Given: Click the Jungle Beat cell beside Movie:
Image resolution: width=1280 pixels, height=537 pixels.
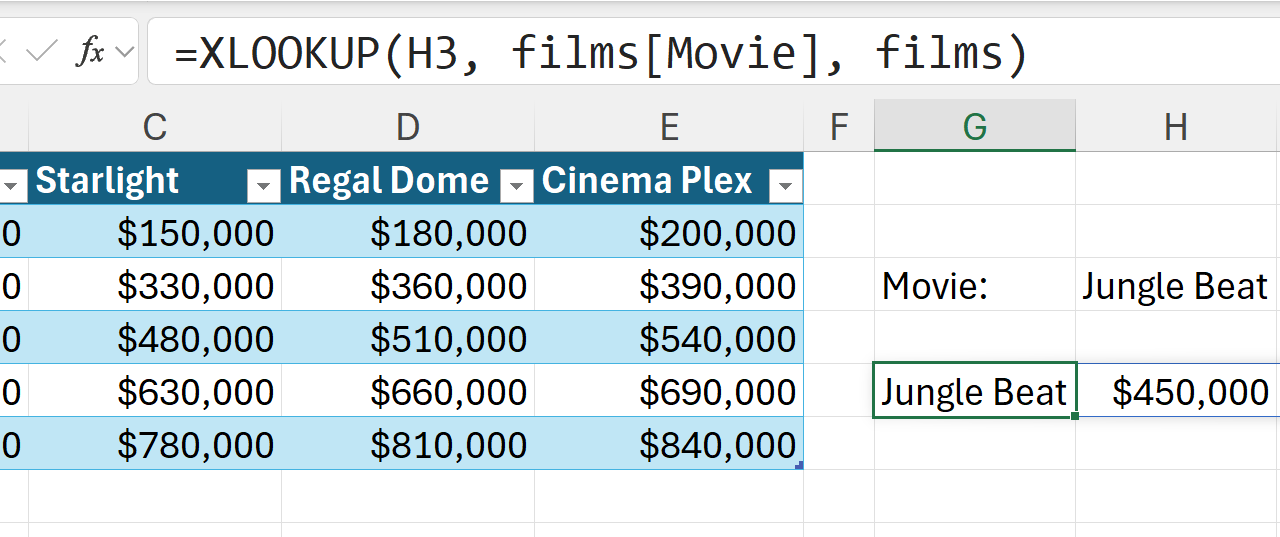Looking at the screenshot, I should point(1175,287).
